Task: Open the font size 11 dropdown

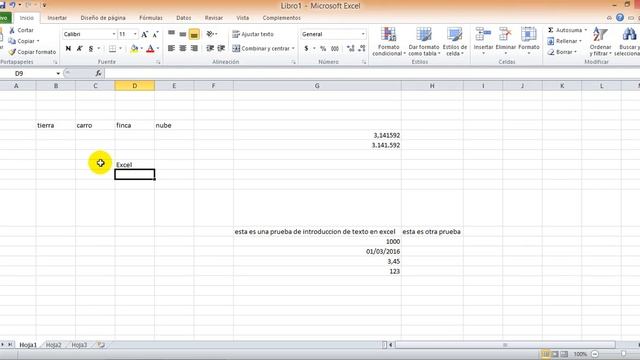Action: [135, 34]
